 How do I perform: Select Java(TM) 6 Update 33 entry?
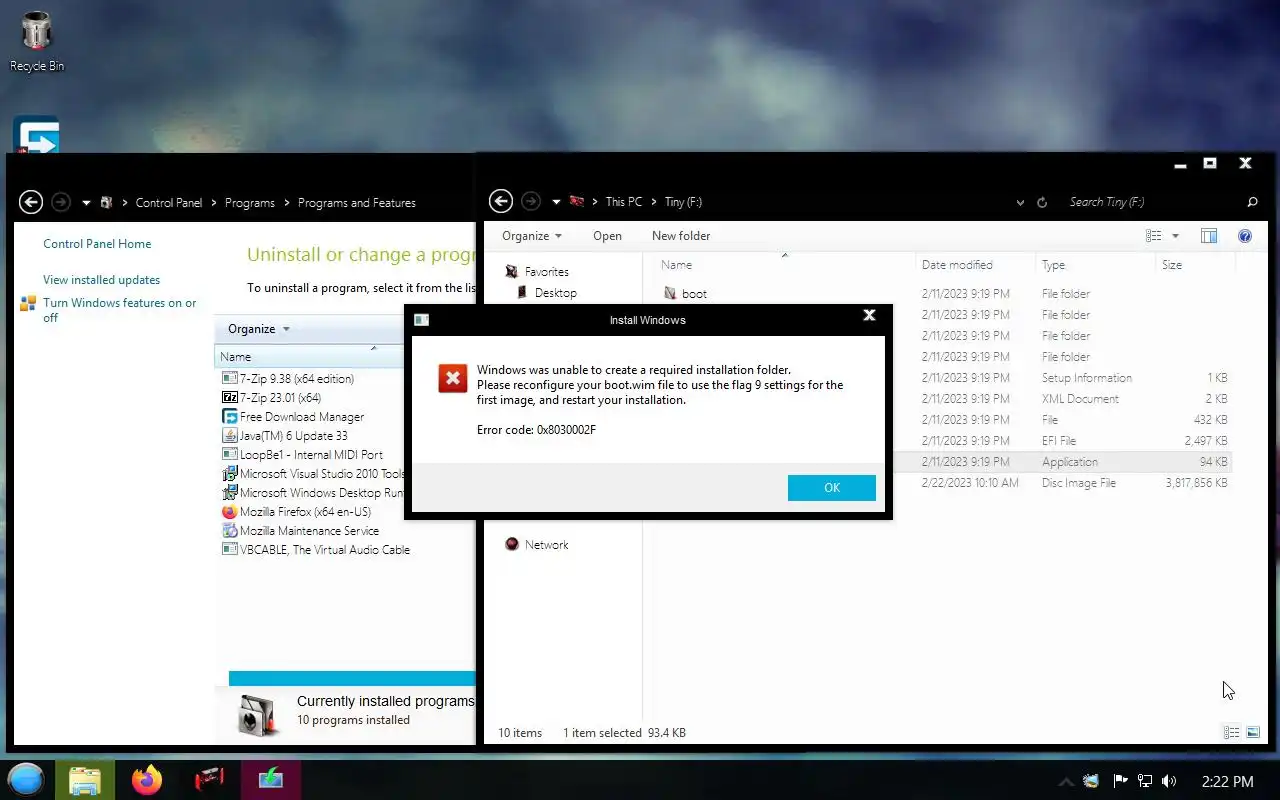pyautogui.click(x=294, y=436)
